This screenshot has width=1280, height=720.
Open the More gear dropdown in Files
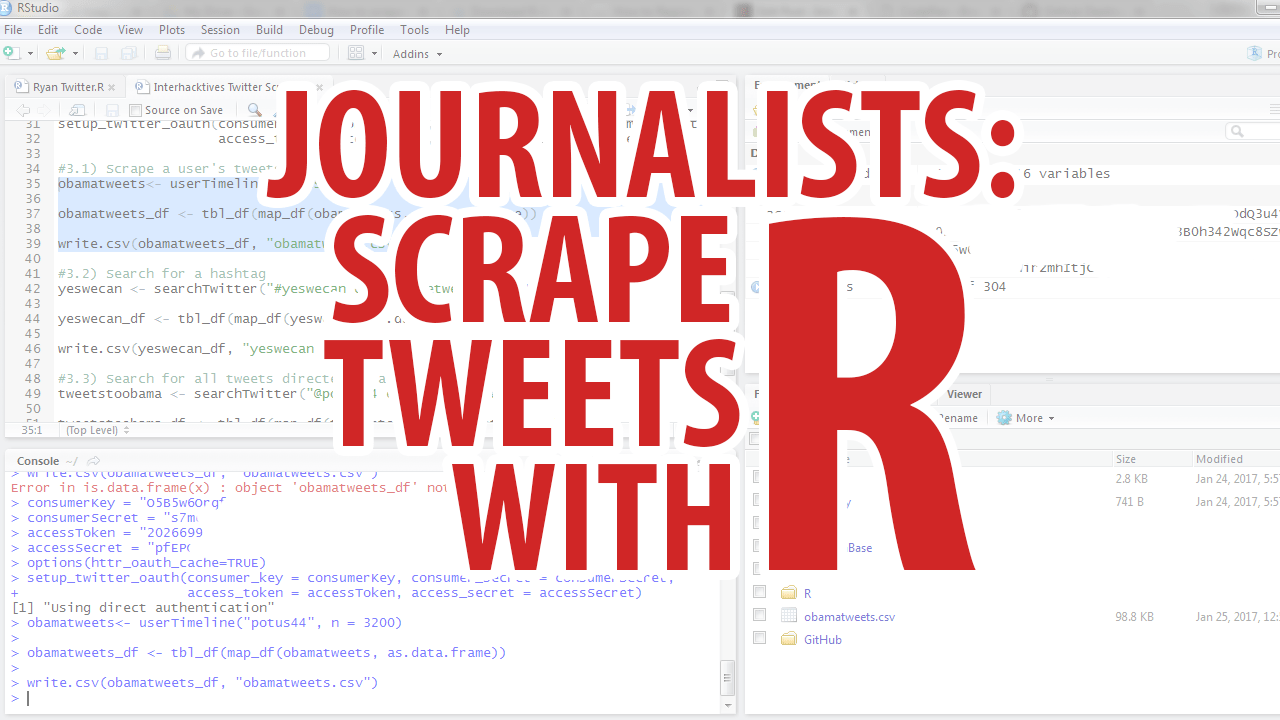click(1026, 418)
